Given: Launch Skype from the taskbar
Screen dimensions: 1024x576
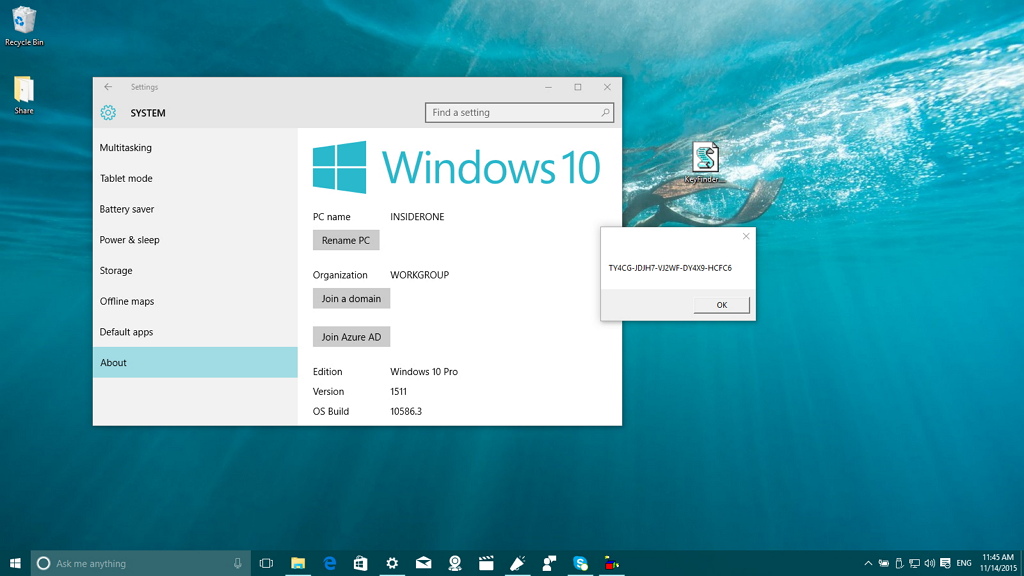Looking at the screenshot, I should [580, 563].
